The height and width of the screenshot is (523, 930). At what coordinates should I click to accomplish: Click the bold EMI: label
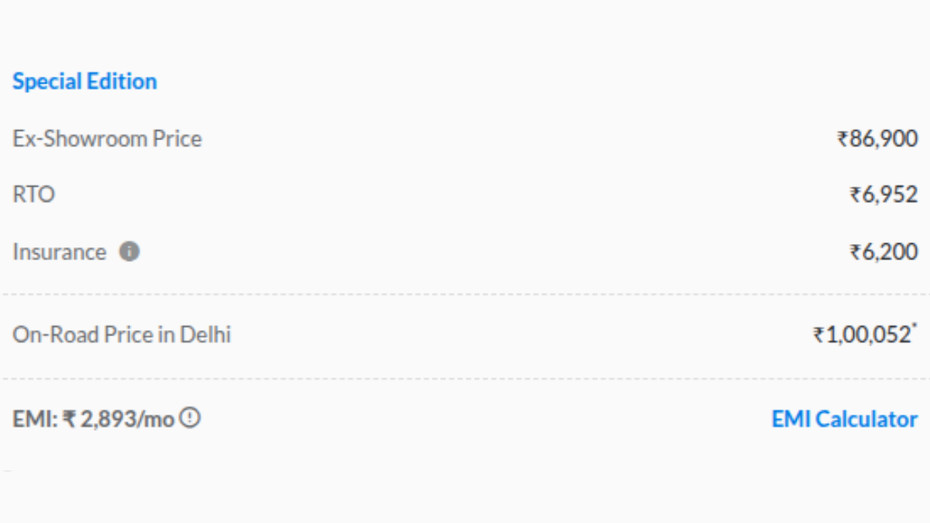coord(35,419)
